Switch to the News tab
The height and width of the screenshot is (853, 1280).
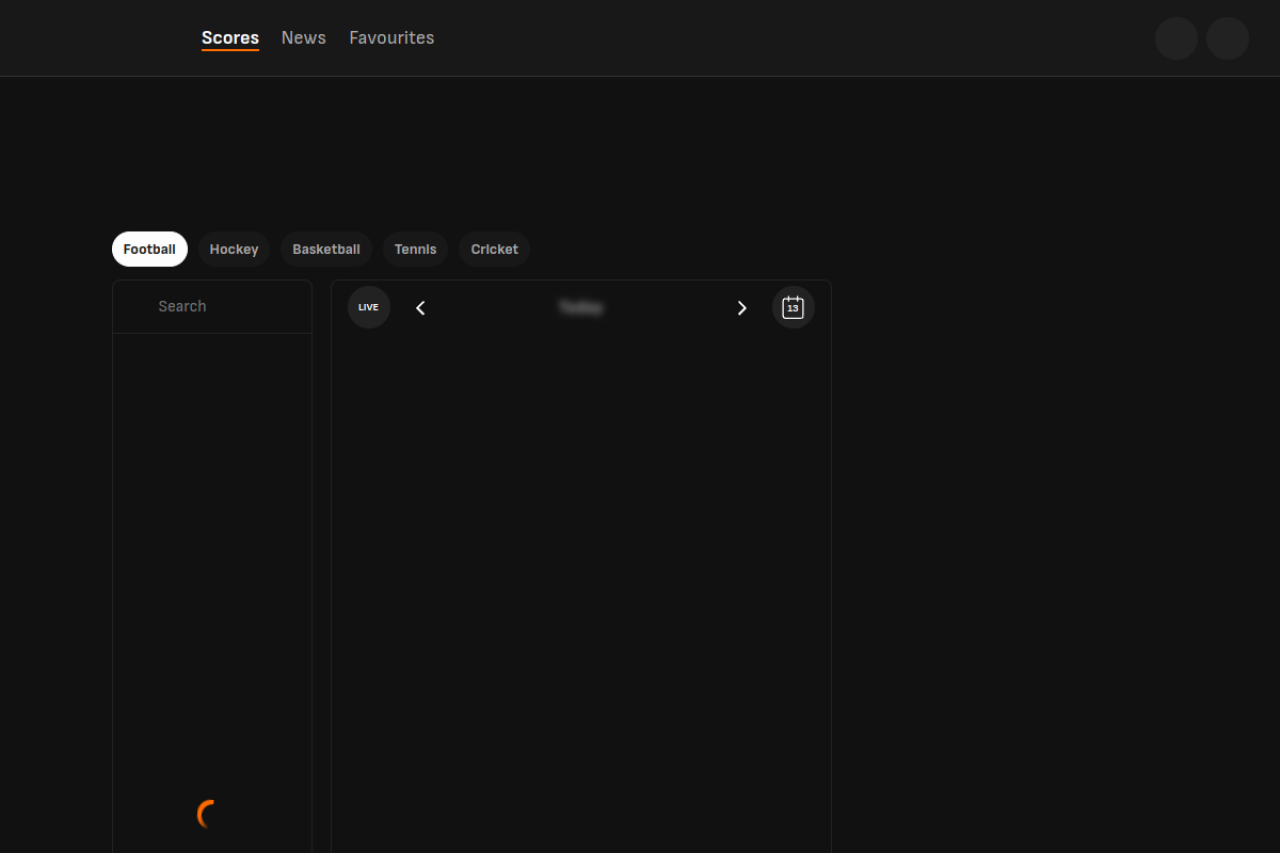303,38
